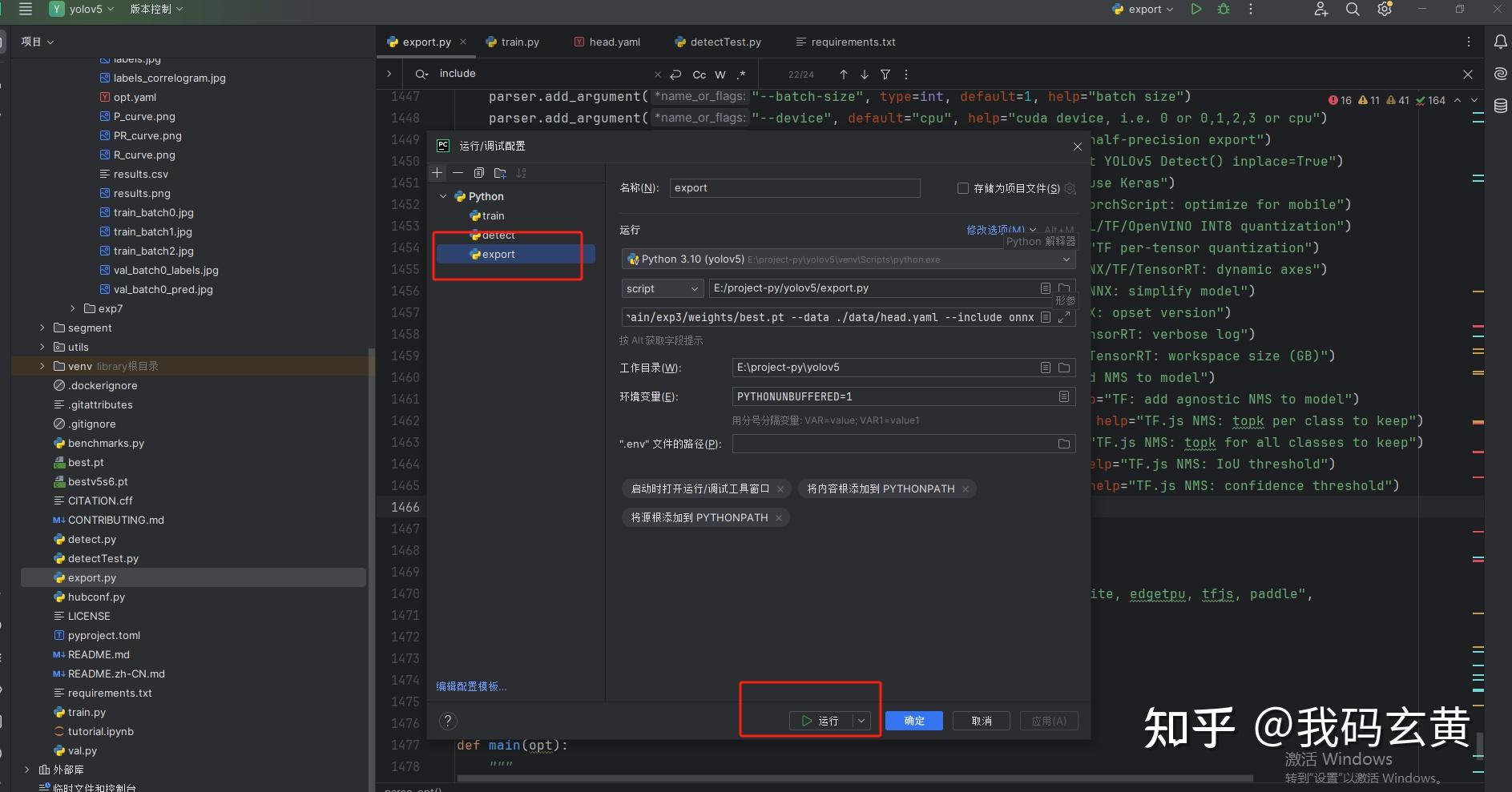Select export configuration in tree

click(515, 254)
